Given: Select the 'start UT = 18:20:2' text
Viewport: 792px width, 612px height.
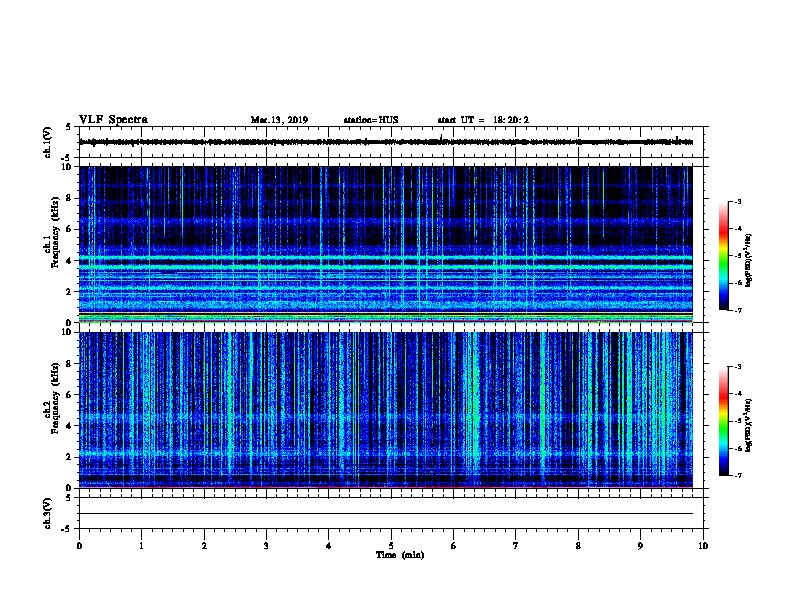Looking at the screenshot, I should [x=483, y=120].
